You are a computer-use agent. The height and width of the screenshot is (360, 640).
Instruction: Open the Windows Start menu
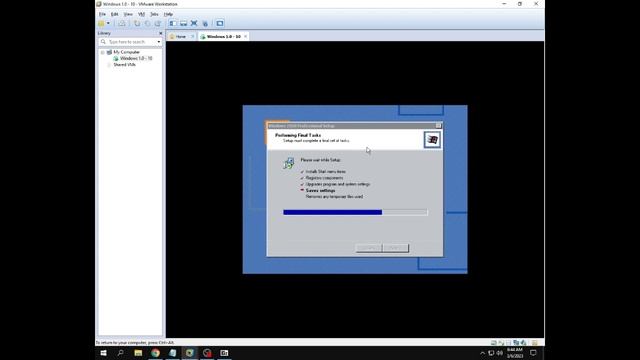[x=103, y=353]
